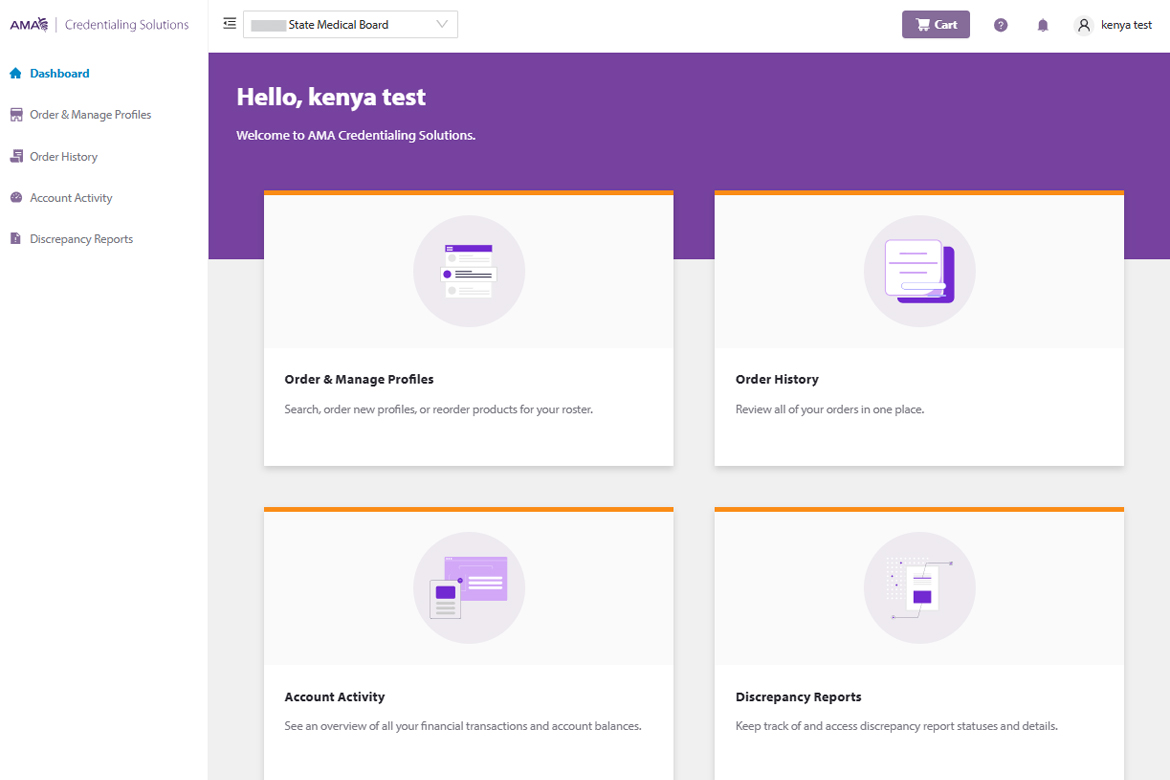Click the Order & Manage Profiles sidebar icon
This screenshot has height=780, width=1170.
[x=16, y=115]
